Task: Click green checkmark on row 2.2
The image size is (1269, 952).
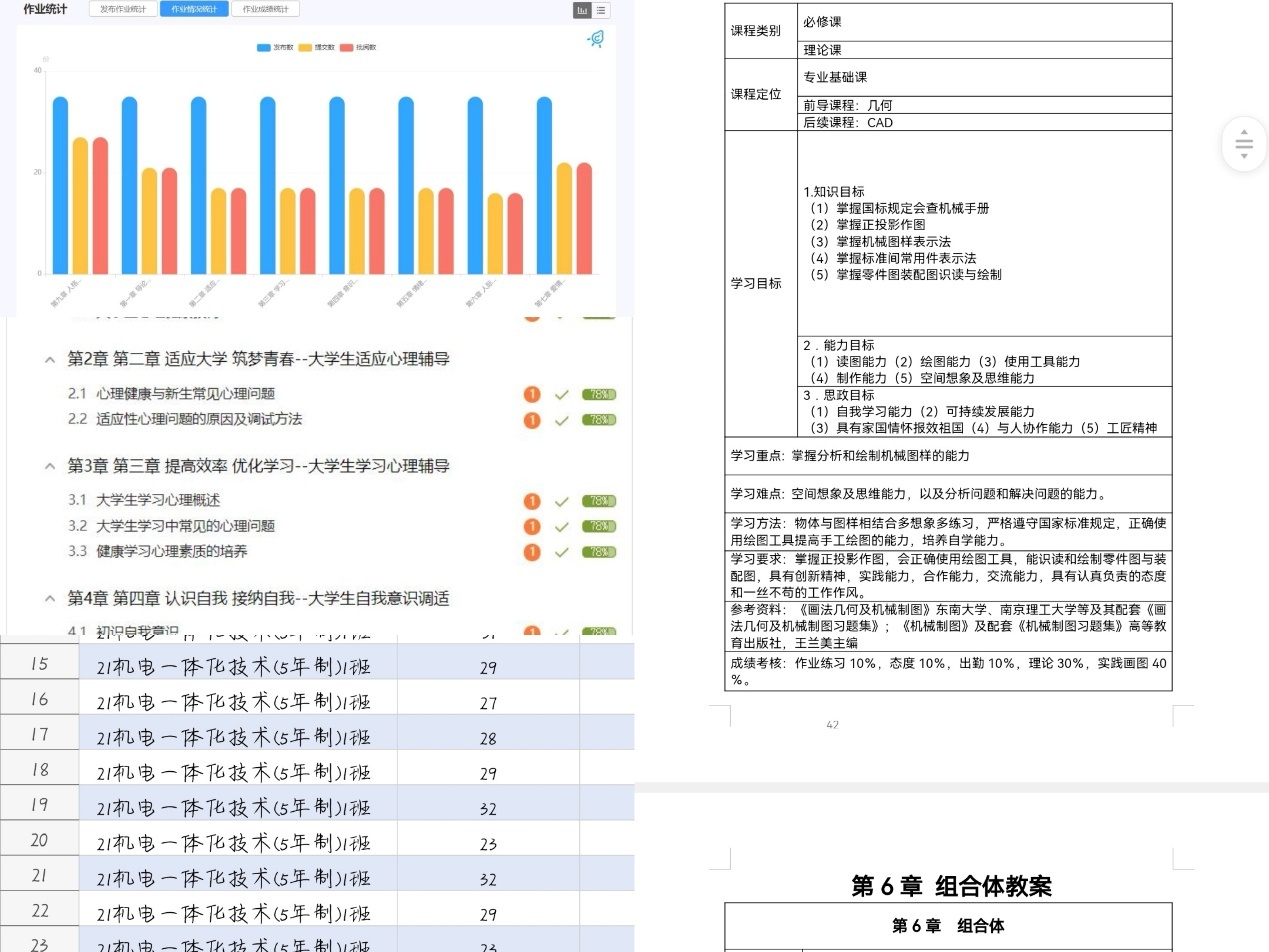Action: point(561,420)
